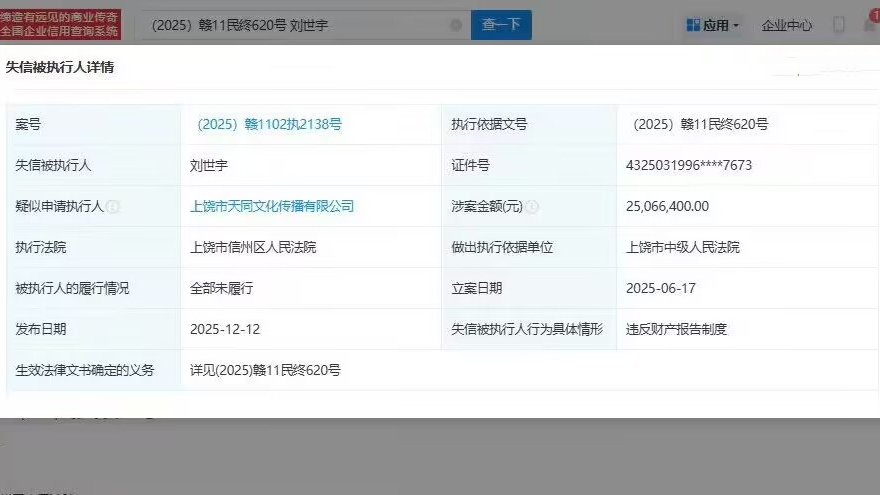880x495 pixels.
Task: Click the notification icon with red badge
Action: tap(870, 24)
